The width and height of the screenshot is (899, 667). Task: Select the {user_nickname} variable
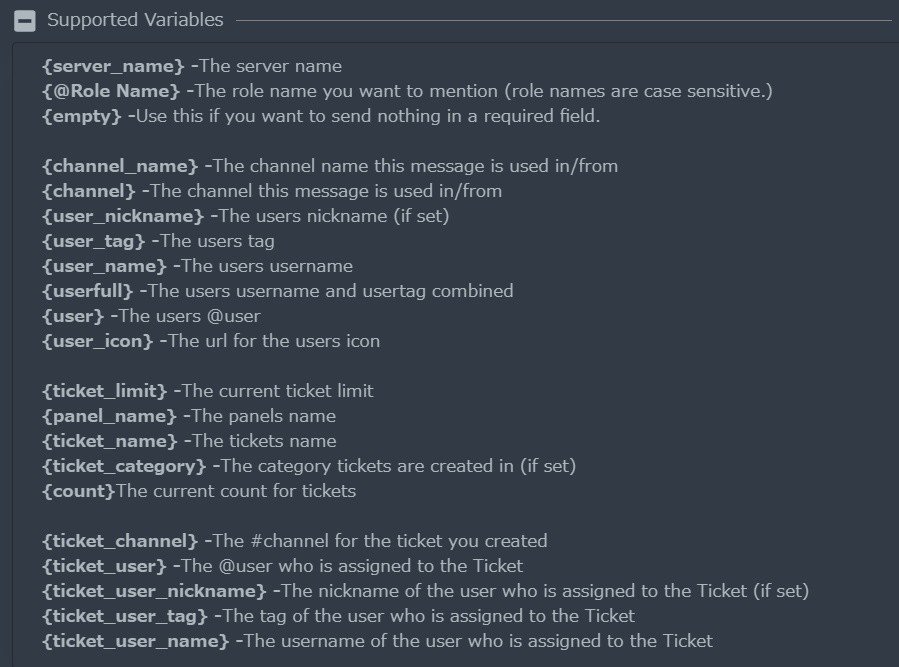click(123, 216)
